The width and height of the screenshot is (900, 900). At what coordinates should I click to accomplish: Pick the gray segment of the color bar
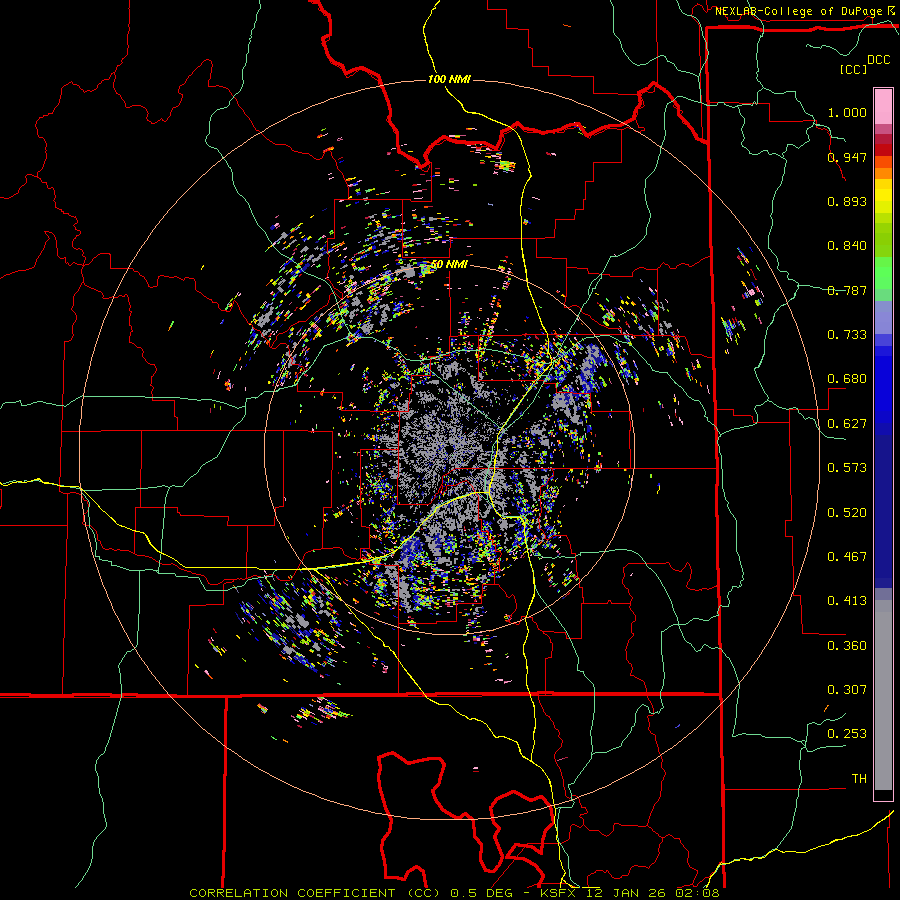tap(883, 695)
